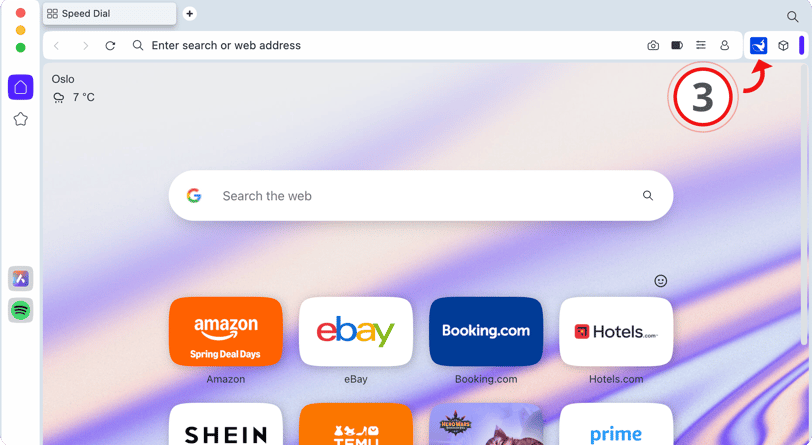Open Easy Setup sliders icon
This screenshot has height=445, width=812.
[x=701, y=46]
